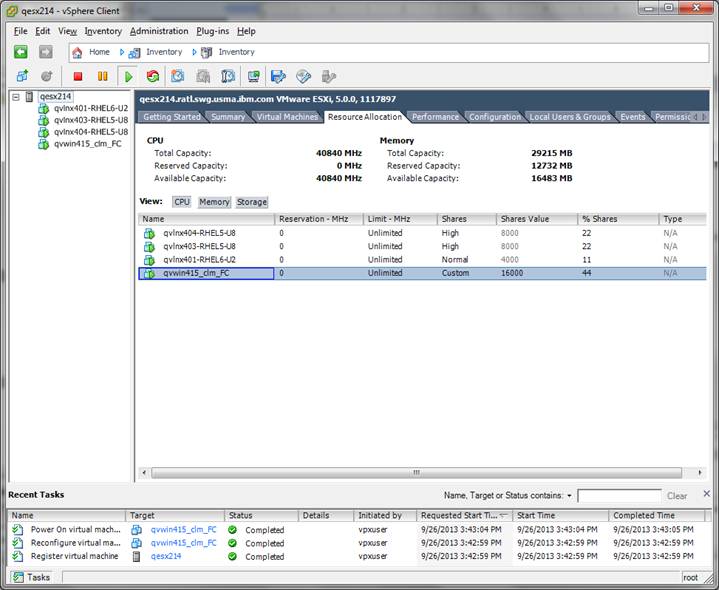
Task: Switch to the Virtual Machines tab
Action: (x=287, y=117)
